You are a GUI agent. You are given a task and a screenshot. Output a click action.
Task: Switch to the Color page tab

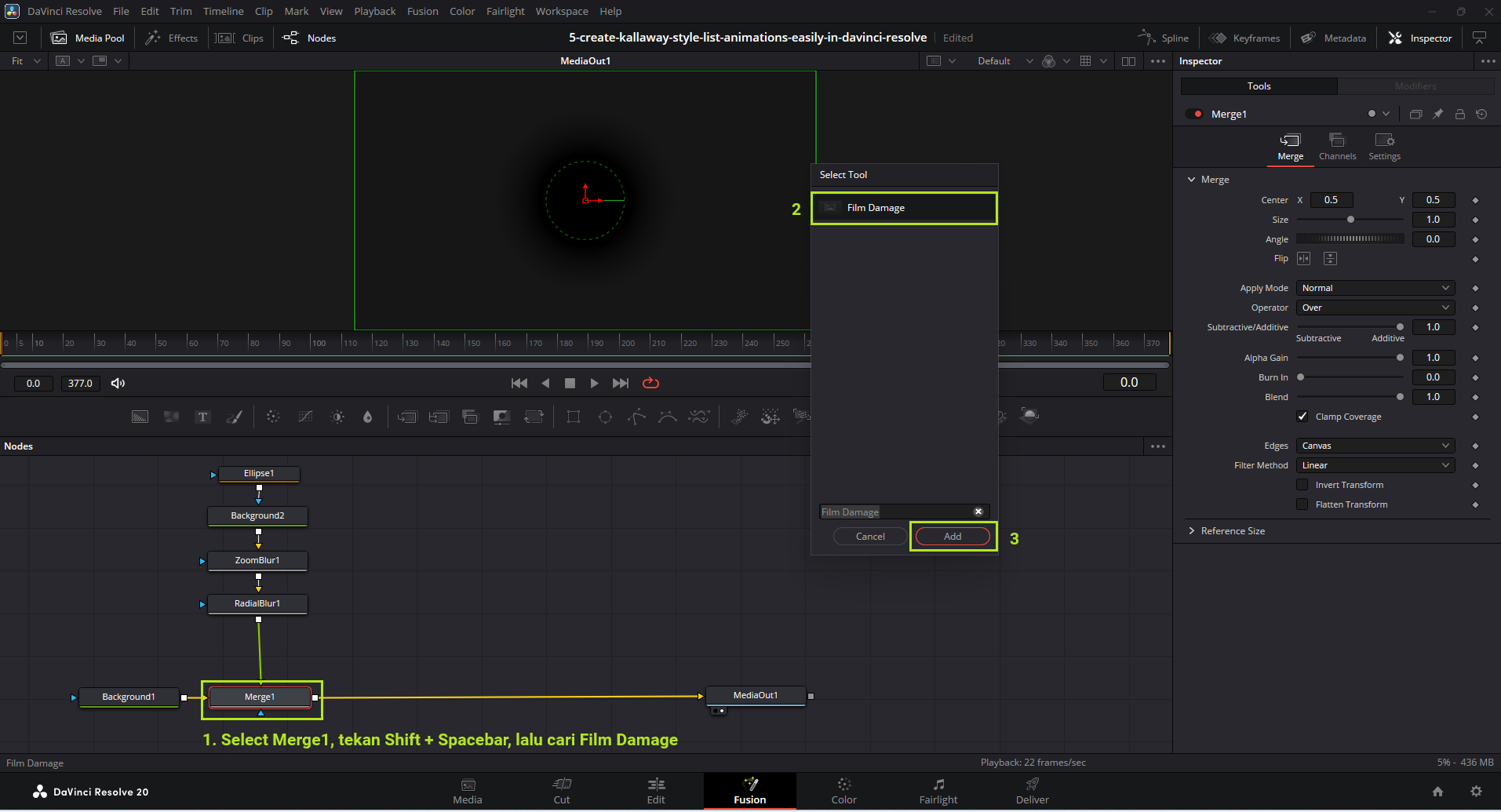[843, 791]
